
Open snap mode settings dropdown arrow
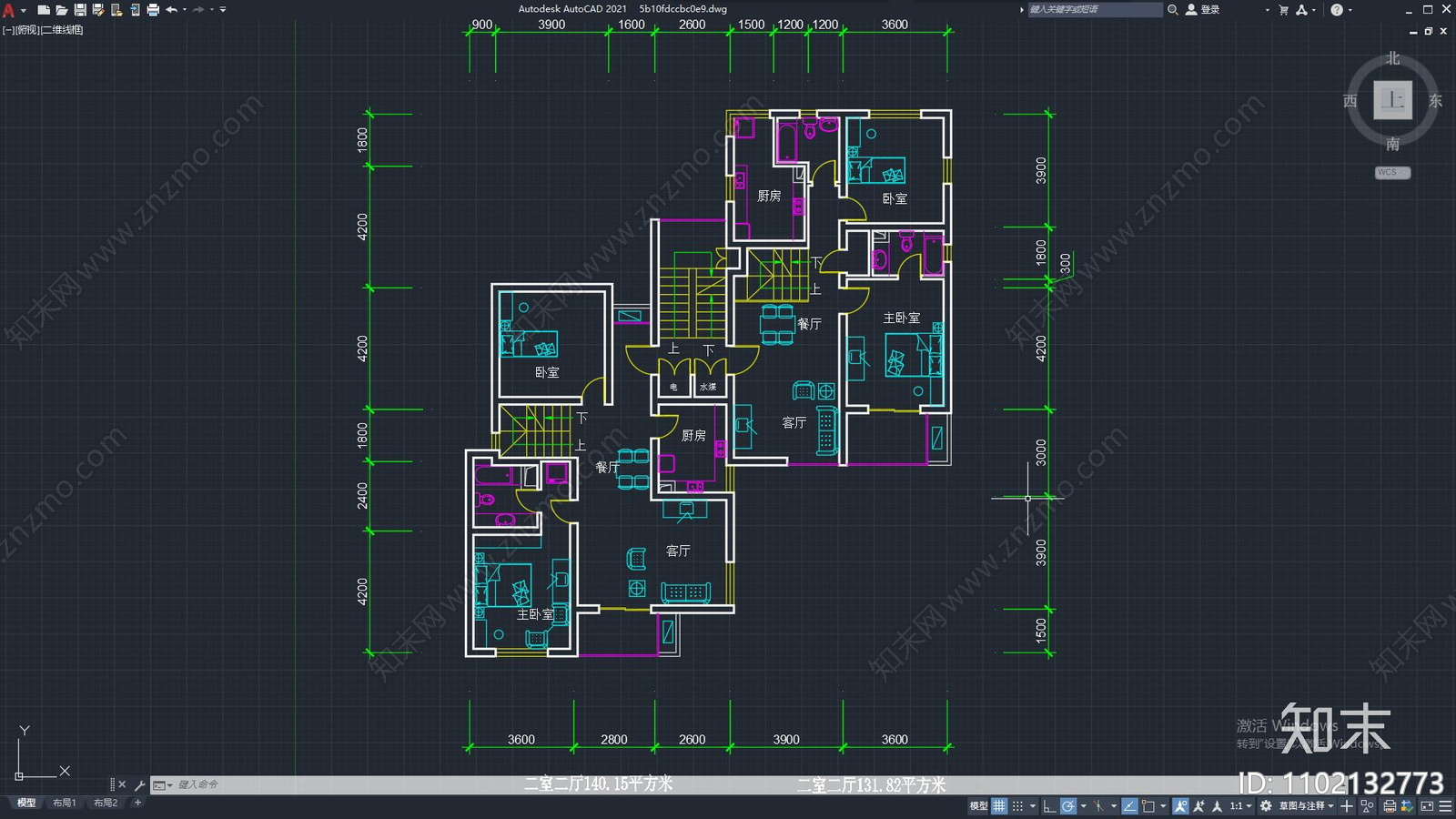[x=1033, y=806]
